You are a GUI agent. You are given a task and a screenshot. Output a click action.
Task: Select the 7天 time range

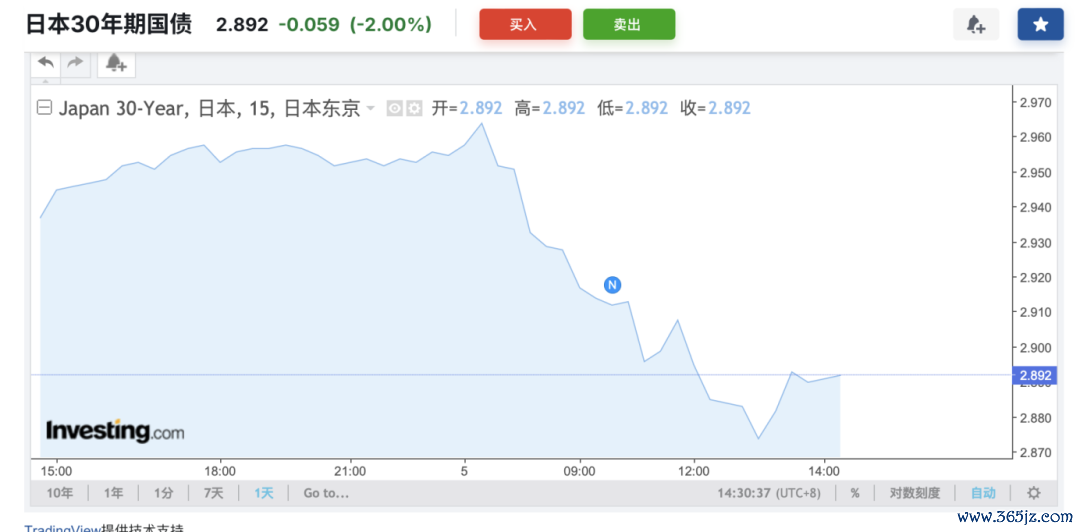[x=214, y=493]
